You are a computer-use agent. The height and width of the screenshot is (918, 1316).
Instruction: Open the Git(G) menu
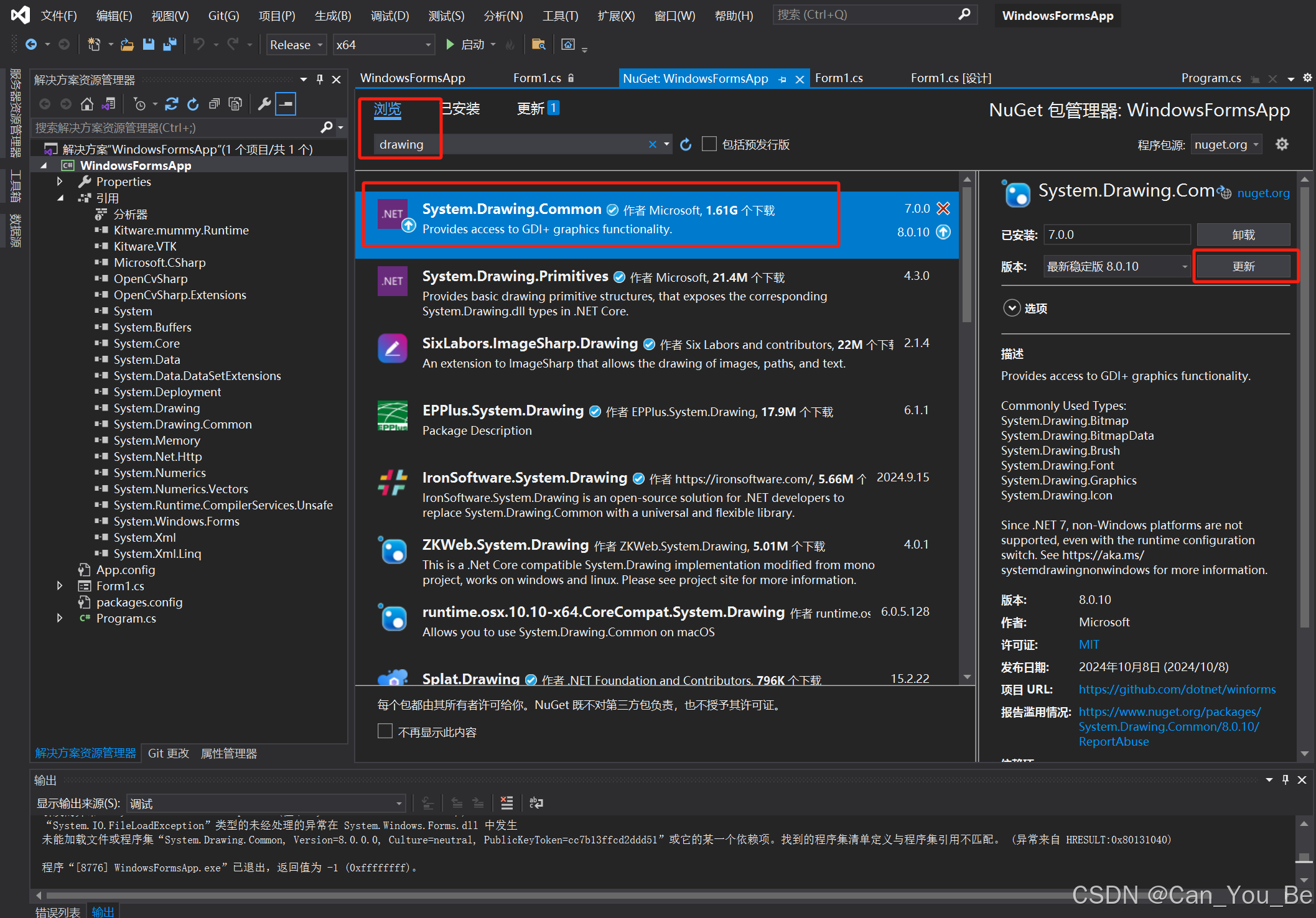223,16
